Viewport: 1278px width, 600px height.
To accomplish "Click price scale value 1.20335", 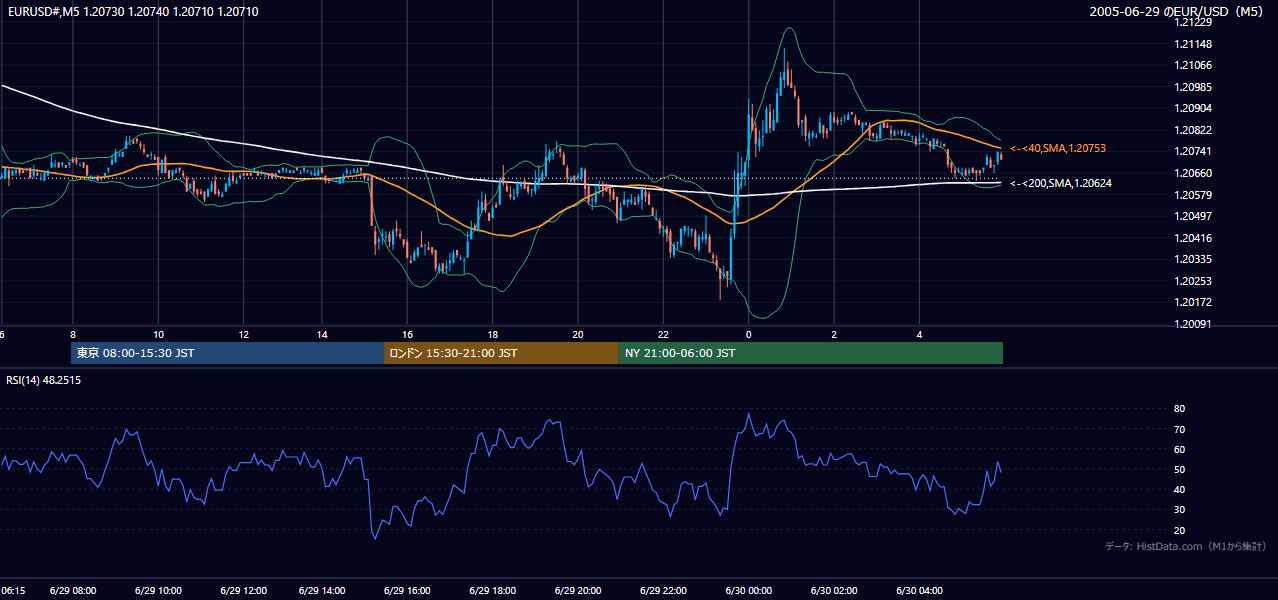I will point(1192,259).
